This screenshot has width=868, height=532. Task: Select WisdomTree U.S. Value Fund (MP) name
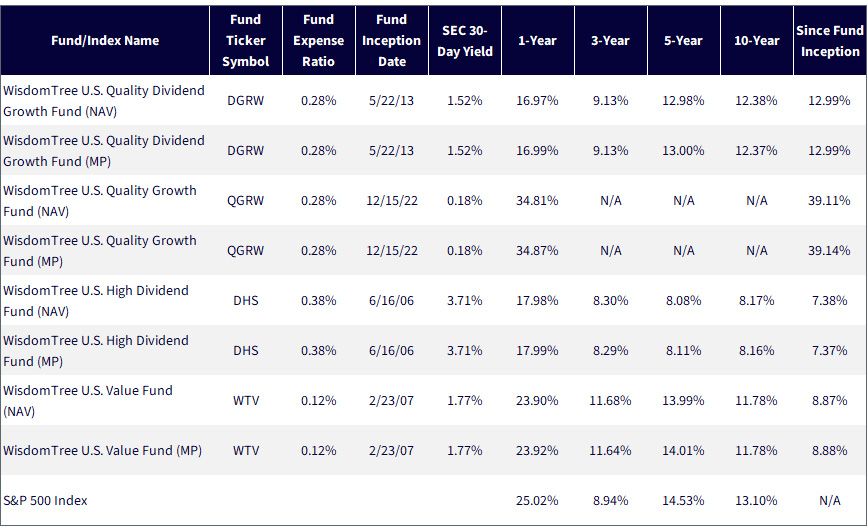coord(102,451)
